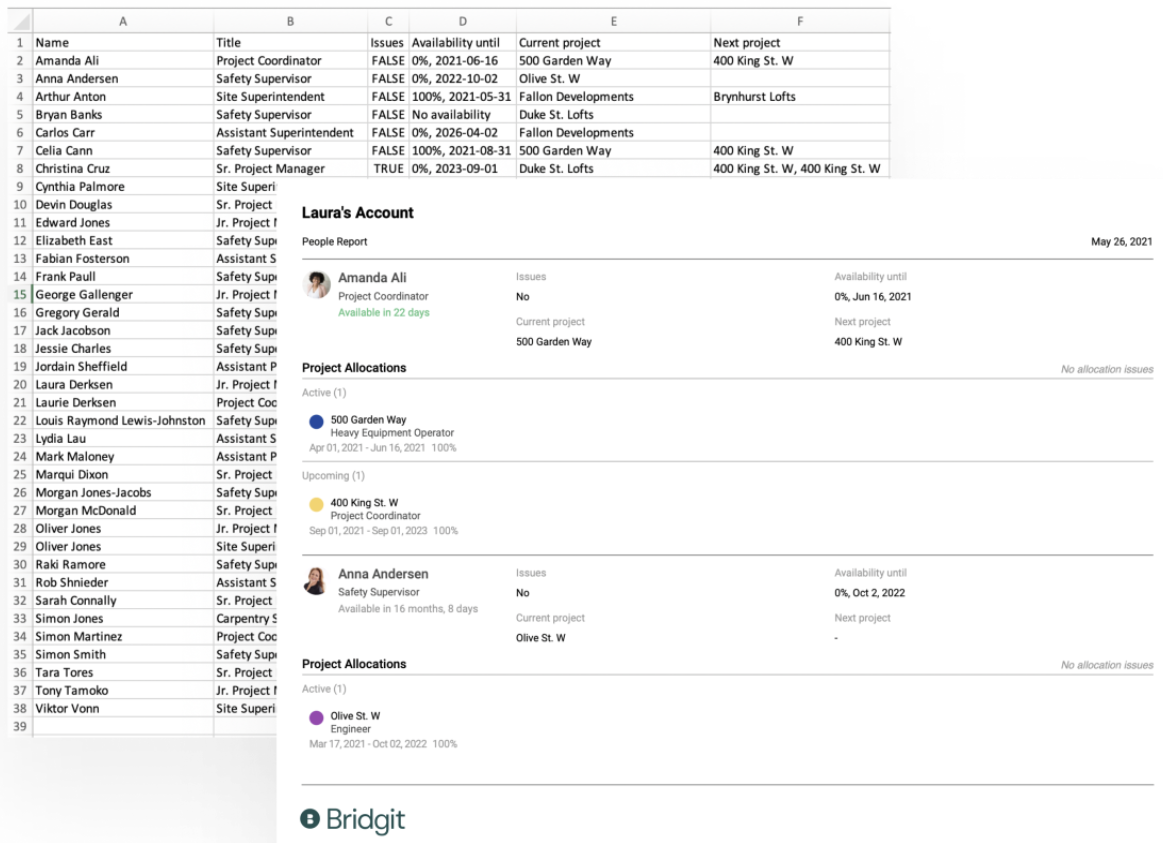Image resolution: width=1163 pixels, height=843 pixels.
Task: Click the blue 500 Garden Way project dot
Action: (x=316, y=422)
